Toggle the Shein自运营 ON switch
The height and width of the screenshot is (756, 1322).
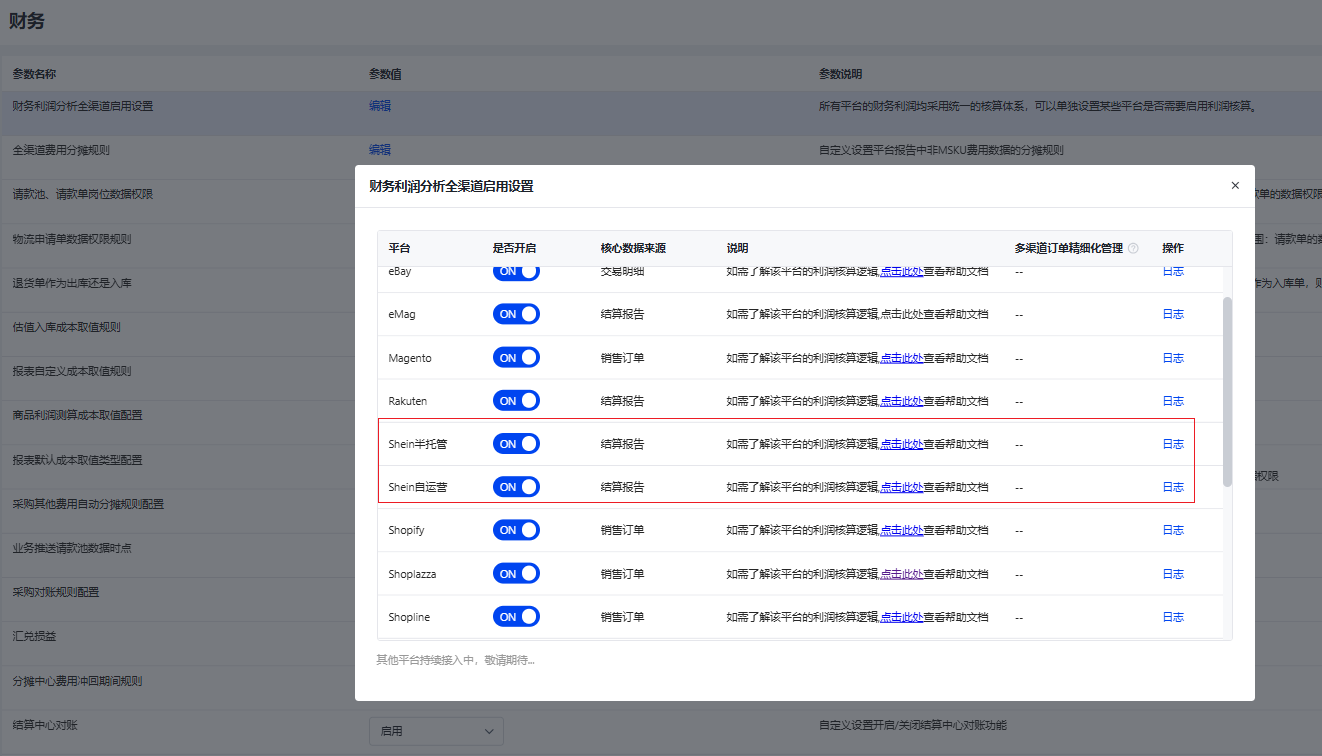(x=516, y=487)
